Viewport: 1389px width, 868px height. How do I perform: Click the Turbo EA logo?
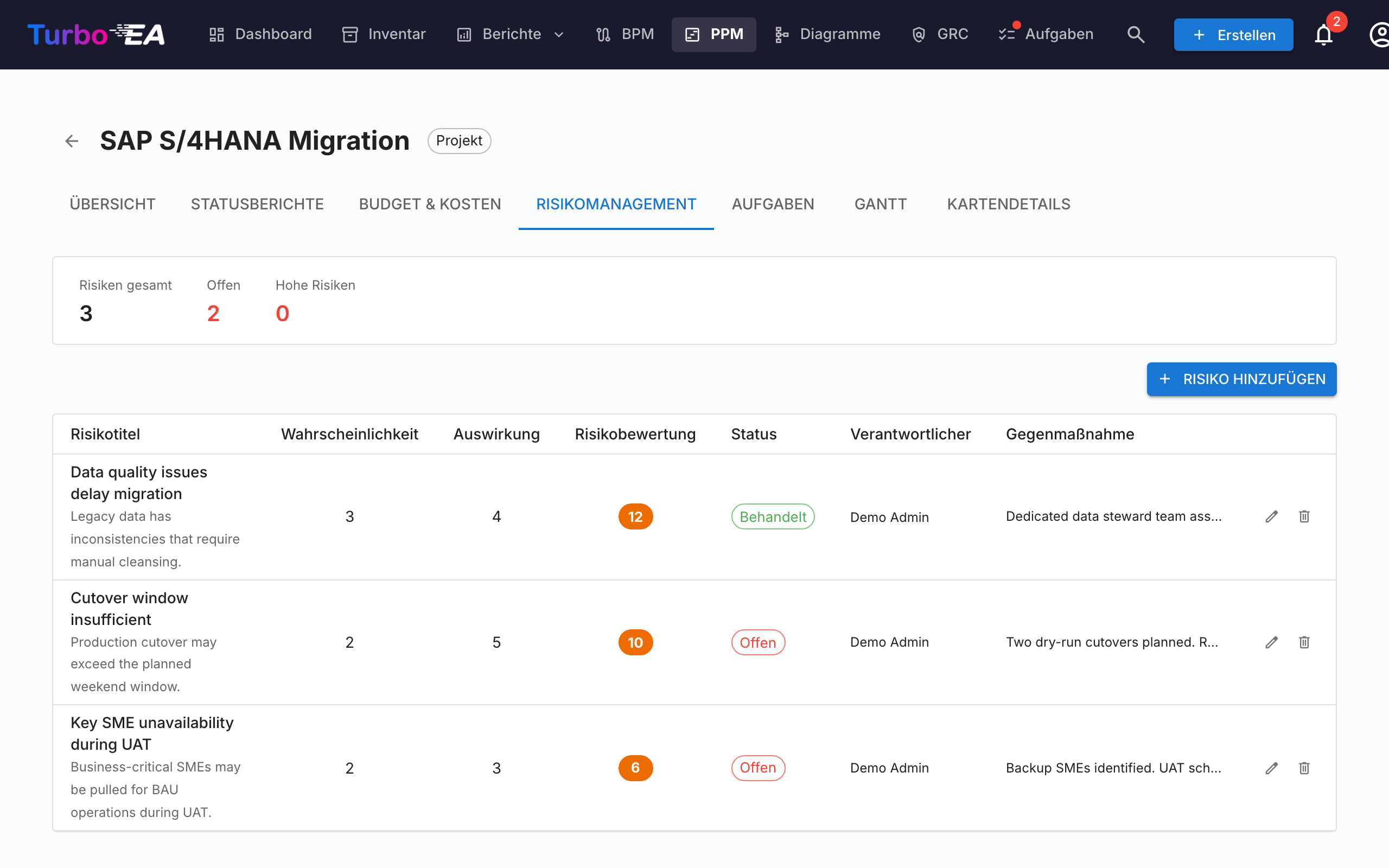coord(96,34)
